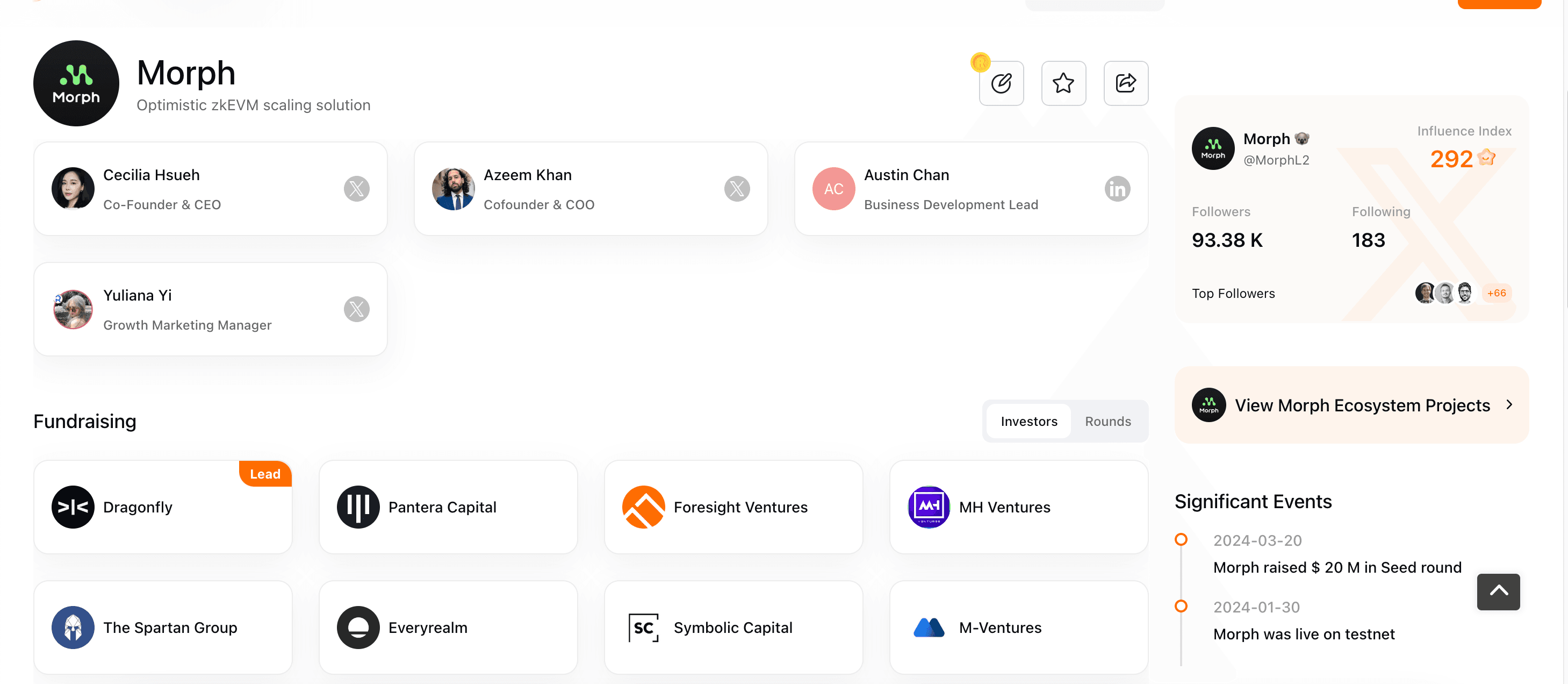Open the Dragonfly lead investor card

(x=162, y=508)
